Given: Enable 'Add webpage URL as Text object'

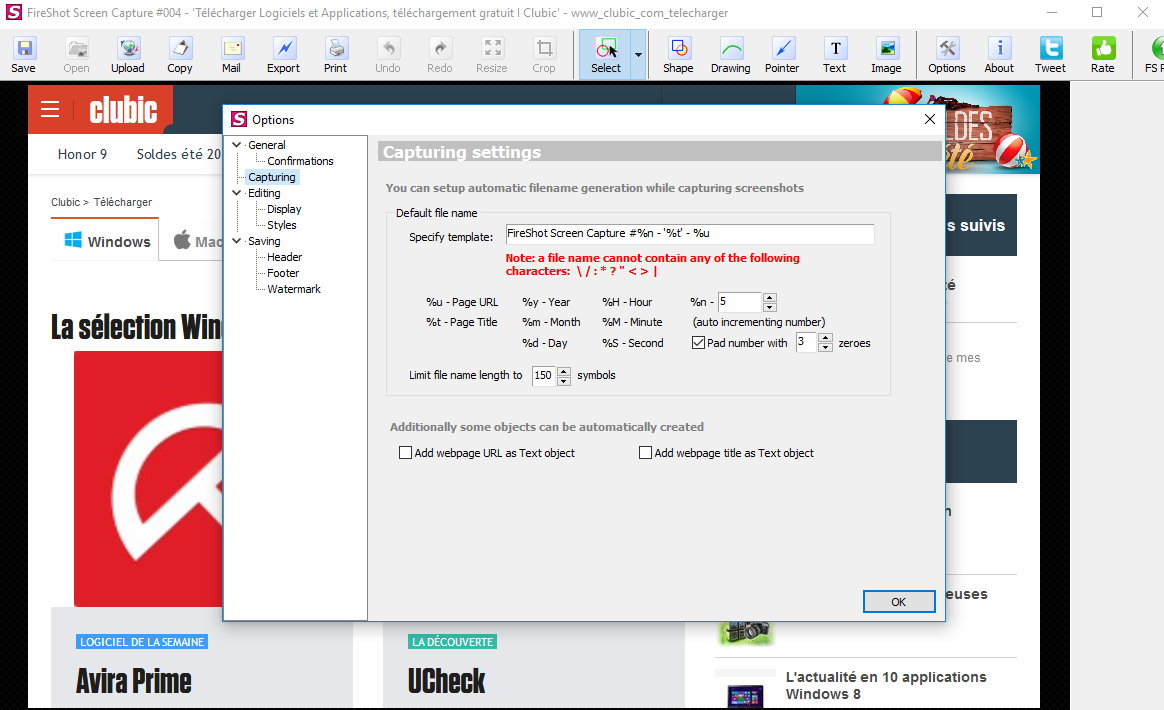Looking at the screenshot, I should [406, 452].
